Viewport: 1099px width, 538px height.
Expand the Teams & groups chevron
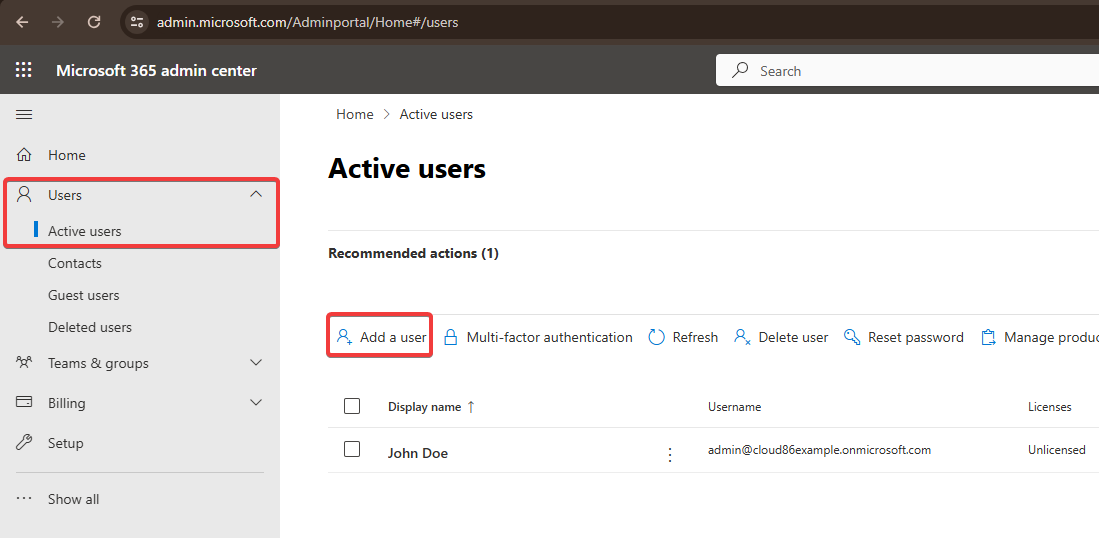[257, 362]
